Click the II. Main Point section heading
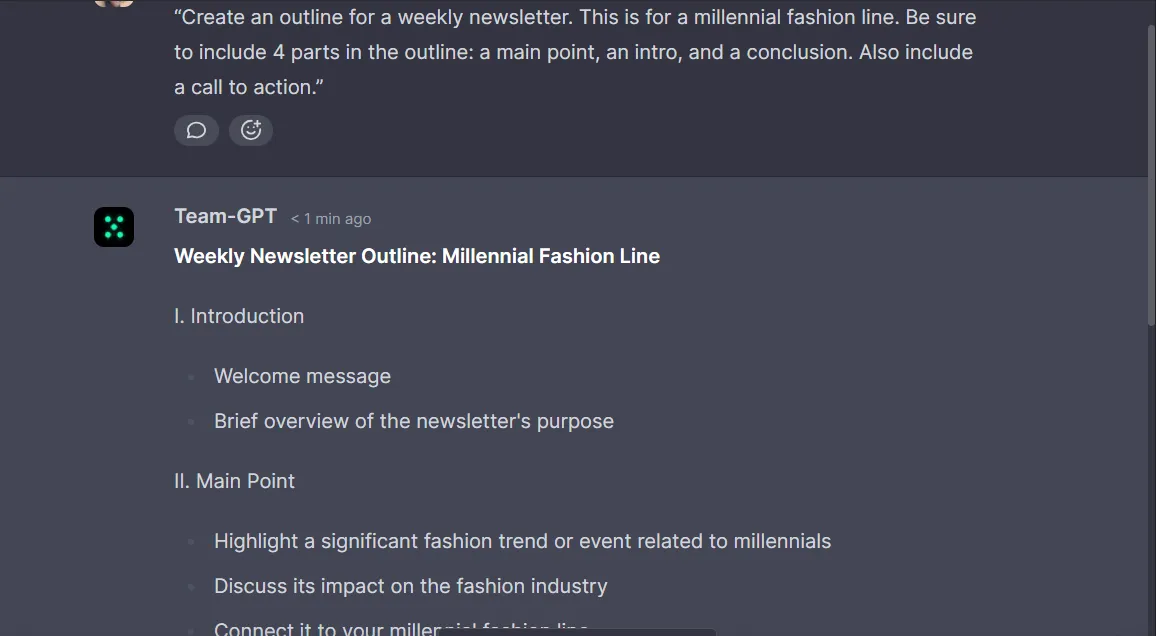1156x636 pixels. click(x=234, y=481)
